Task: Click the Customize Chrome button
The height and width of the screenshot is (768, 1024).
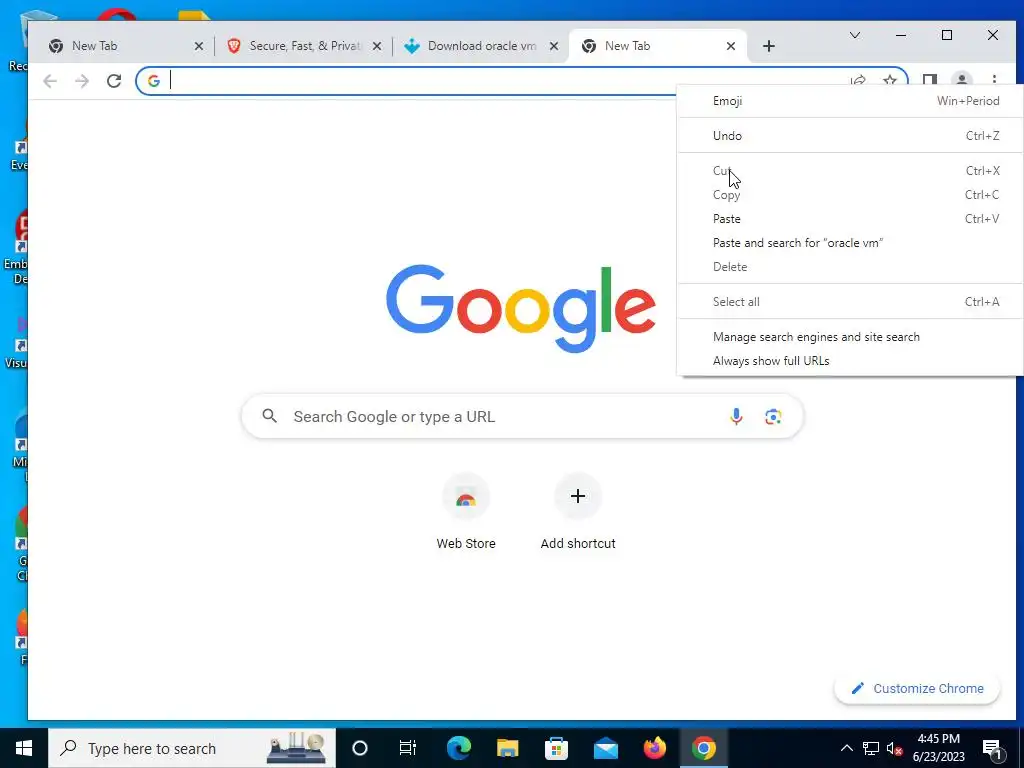Action: pos(917,688)
